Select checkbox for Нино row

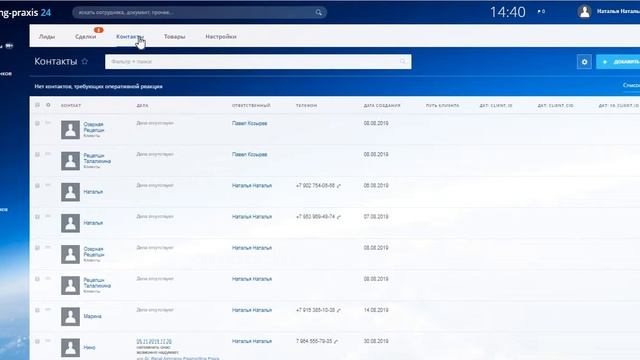point(38,341)
